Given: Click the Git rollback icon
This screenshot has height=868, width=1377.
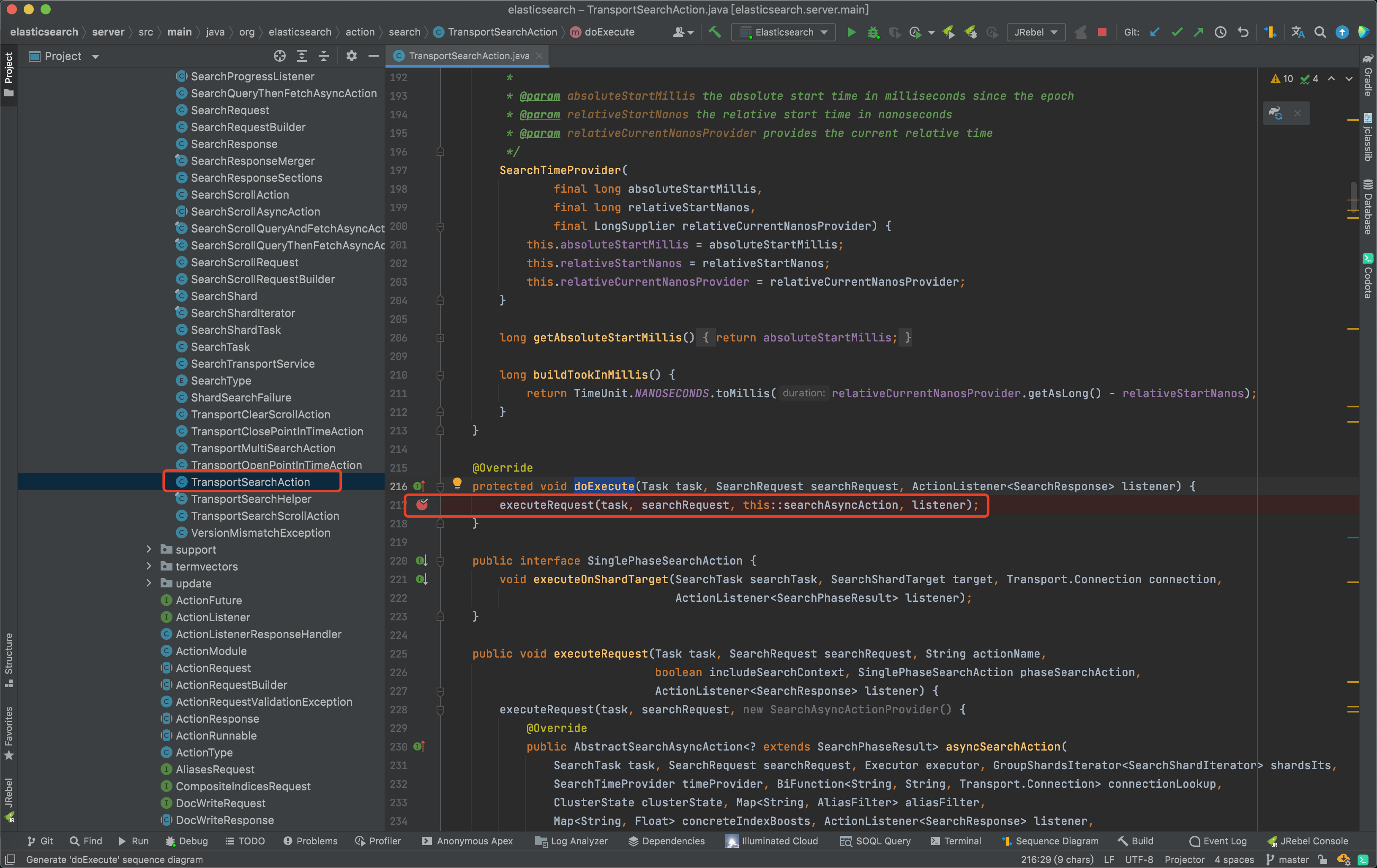Looking at the screenshot, I should [x=1243, y=33].
